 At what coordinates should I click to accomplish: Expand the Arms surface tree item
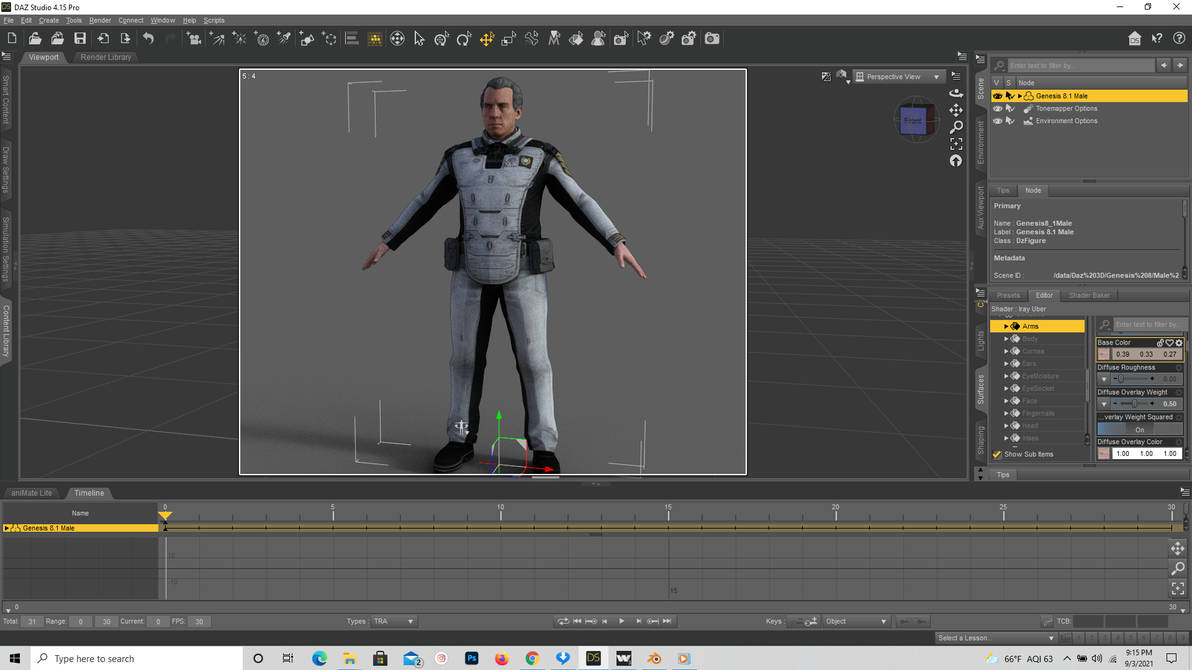point(1006,326)
